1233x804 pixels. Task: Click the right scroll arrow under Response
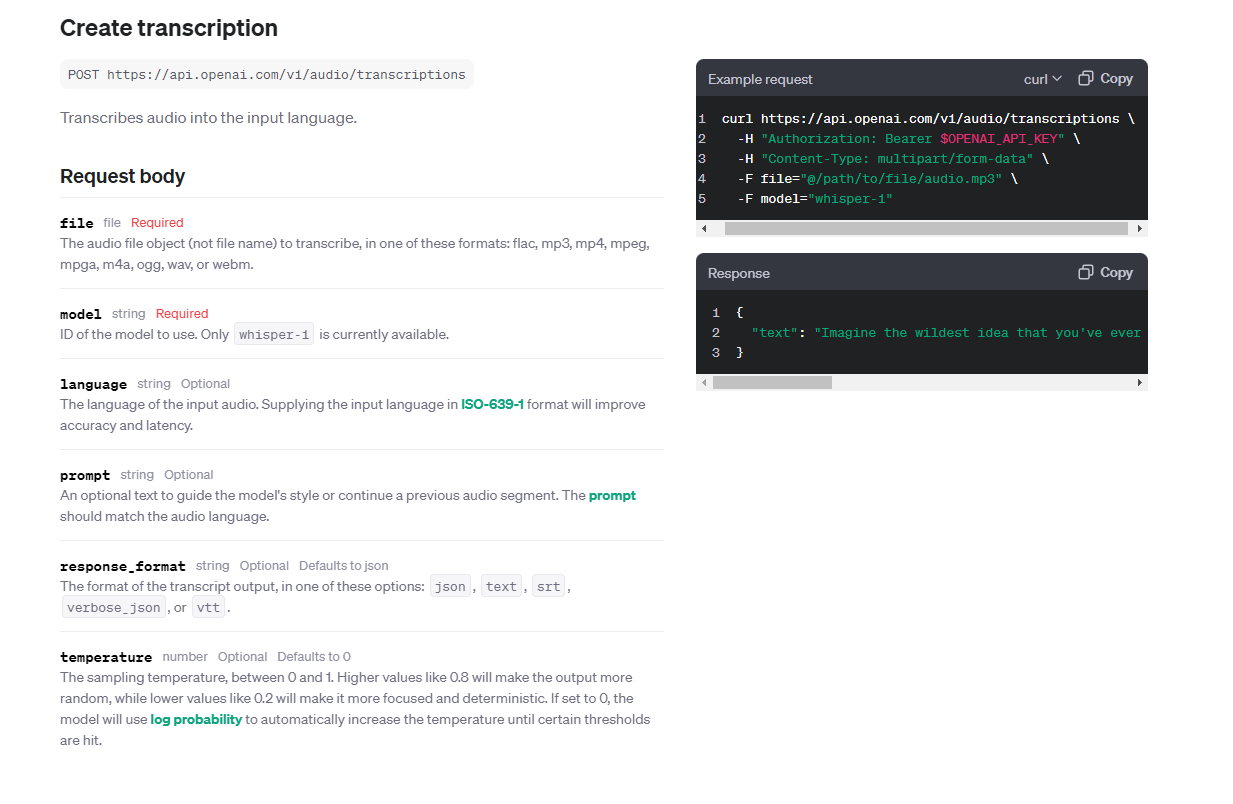pyautogui.click(x=1140, y=383)
